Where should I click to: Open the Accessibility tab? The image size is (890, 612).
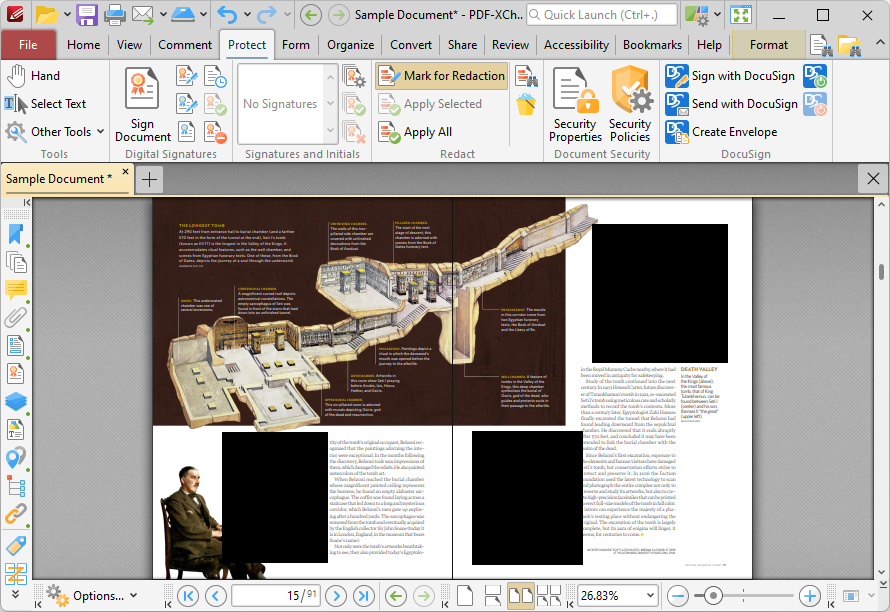click(576, 45)
